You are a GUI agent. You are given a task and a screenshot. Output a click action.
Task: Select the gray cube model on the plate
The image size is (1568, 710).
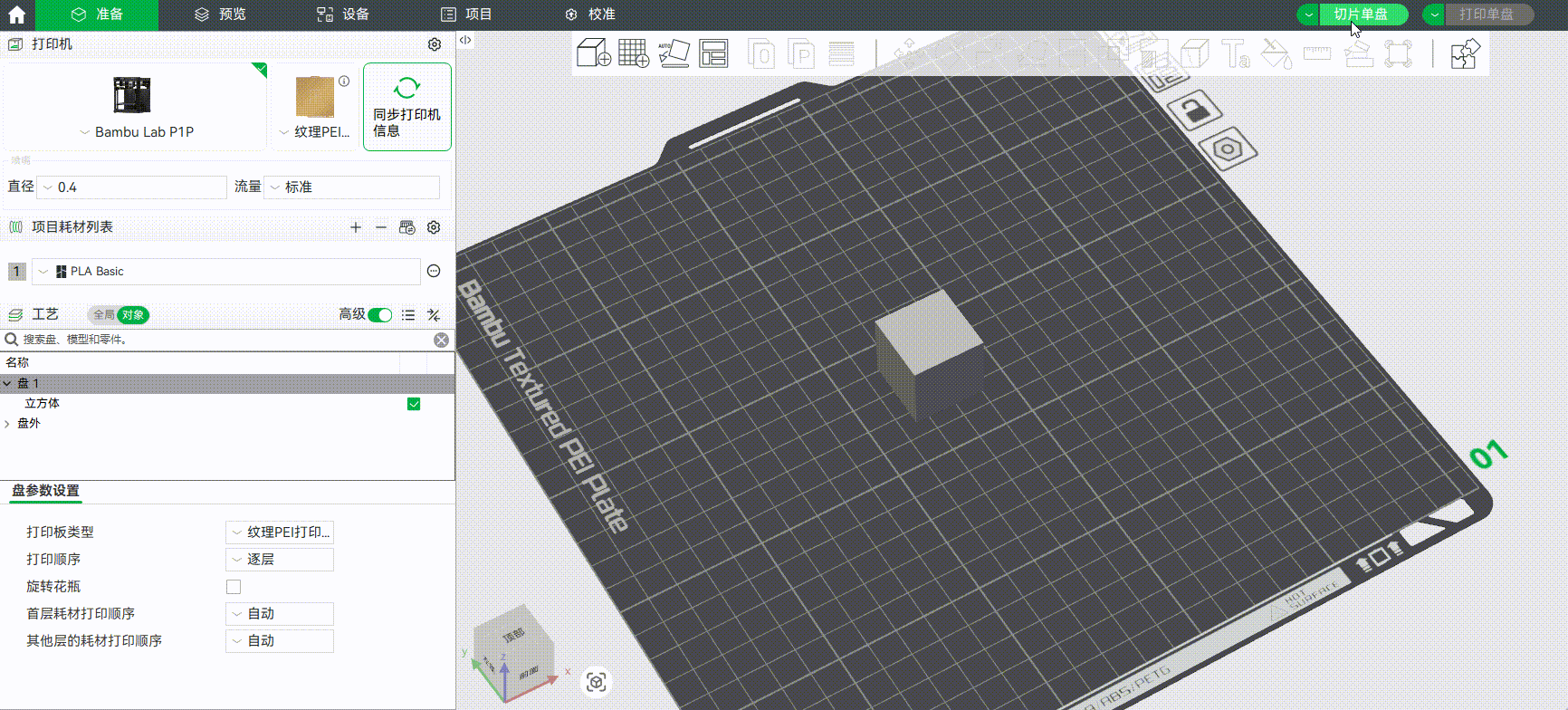(x=930, y=355)
